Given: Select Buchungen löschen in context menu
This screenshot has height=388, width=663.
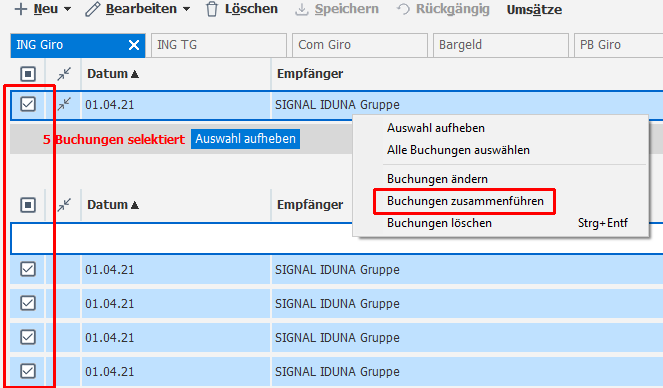Looking at the screenshot, I should (439, 223).
